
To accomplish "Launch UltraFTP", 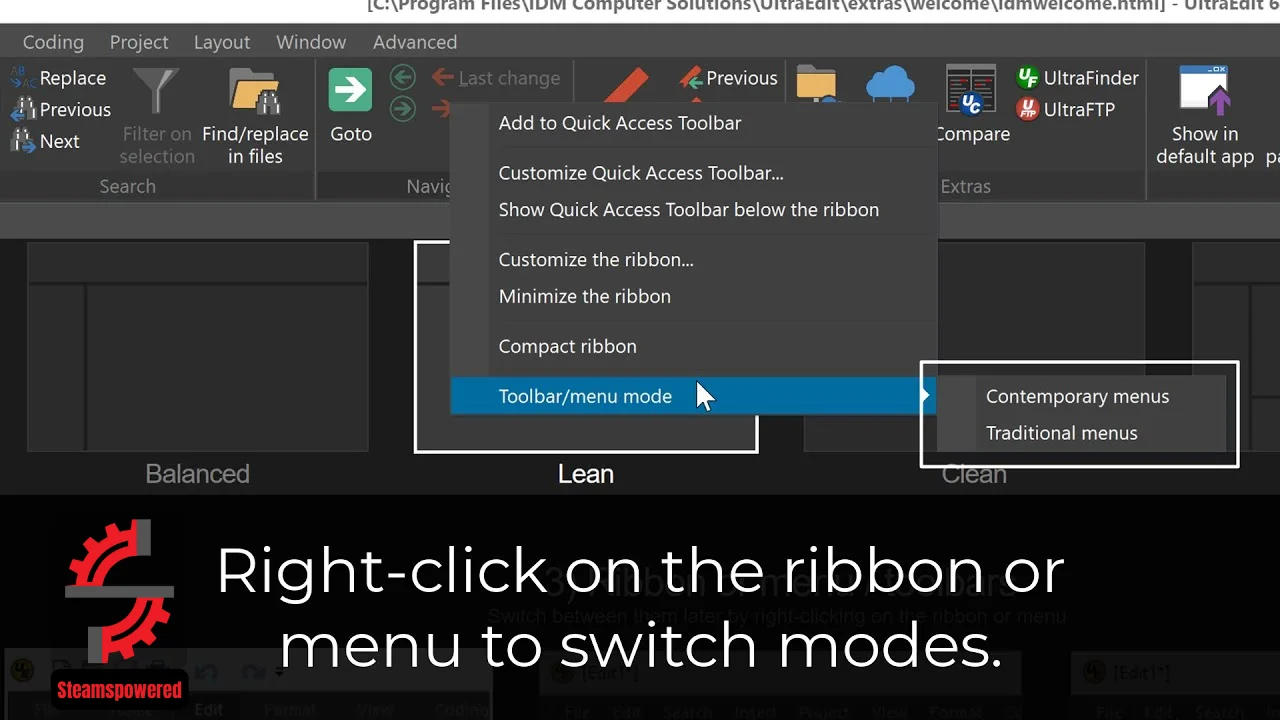I will coord(1065,110).
